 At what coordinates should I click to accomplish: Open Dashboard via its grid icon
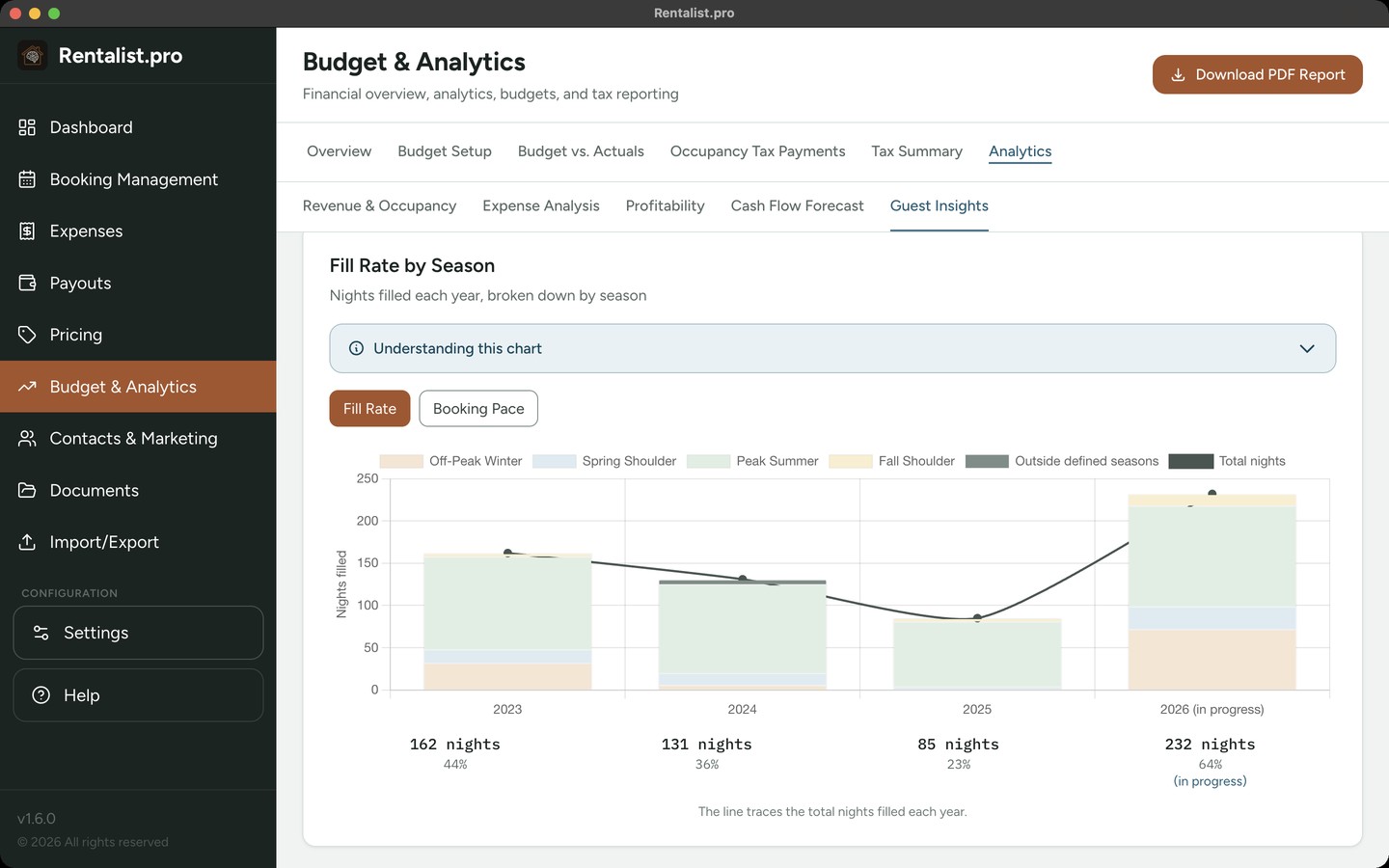27,127
